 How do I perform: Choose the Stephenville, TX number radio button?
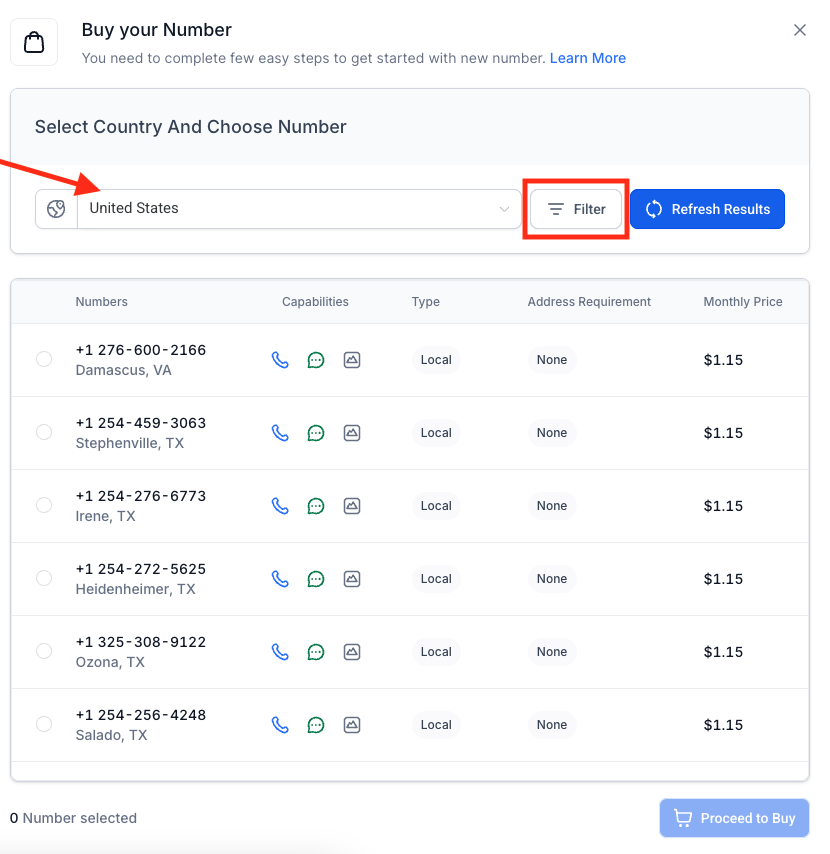pyautogui.click(x=44, y=432)
